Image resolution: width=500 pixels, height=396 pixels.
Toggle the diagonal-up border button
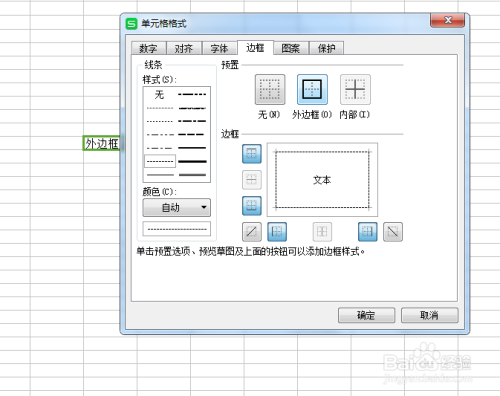pos(252,231)
